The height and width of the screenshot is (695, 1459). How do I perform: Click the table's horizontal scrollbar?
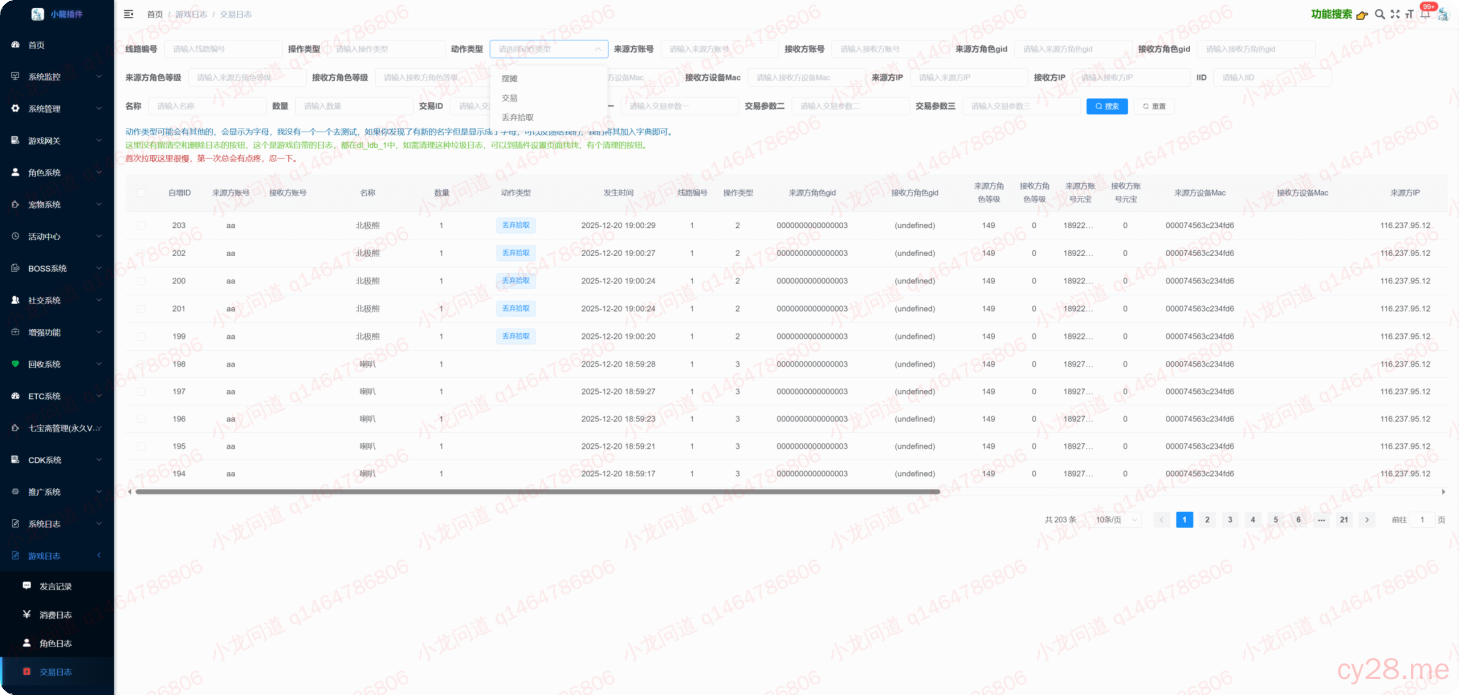538,492
